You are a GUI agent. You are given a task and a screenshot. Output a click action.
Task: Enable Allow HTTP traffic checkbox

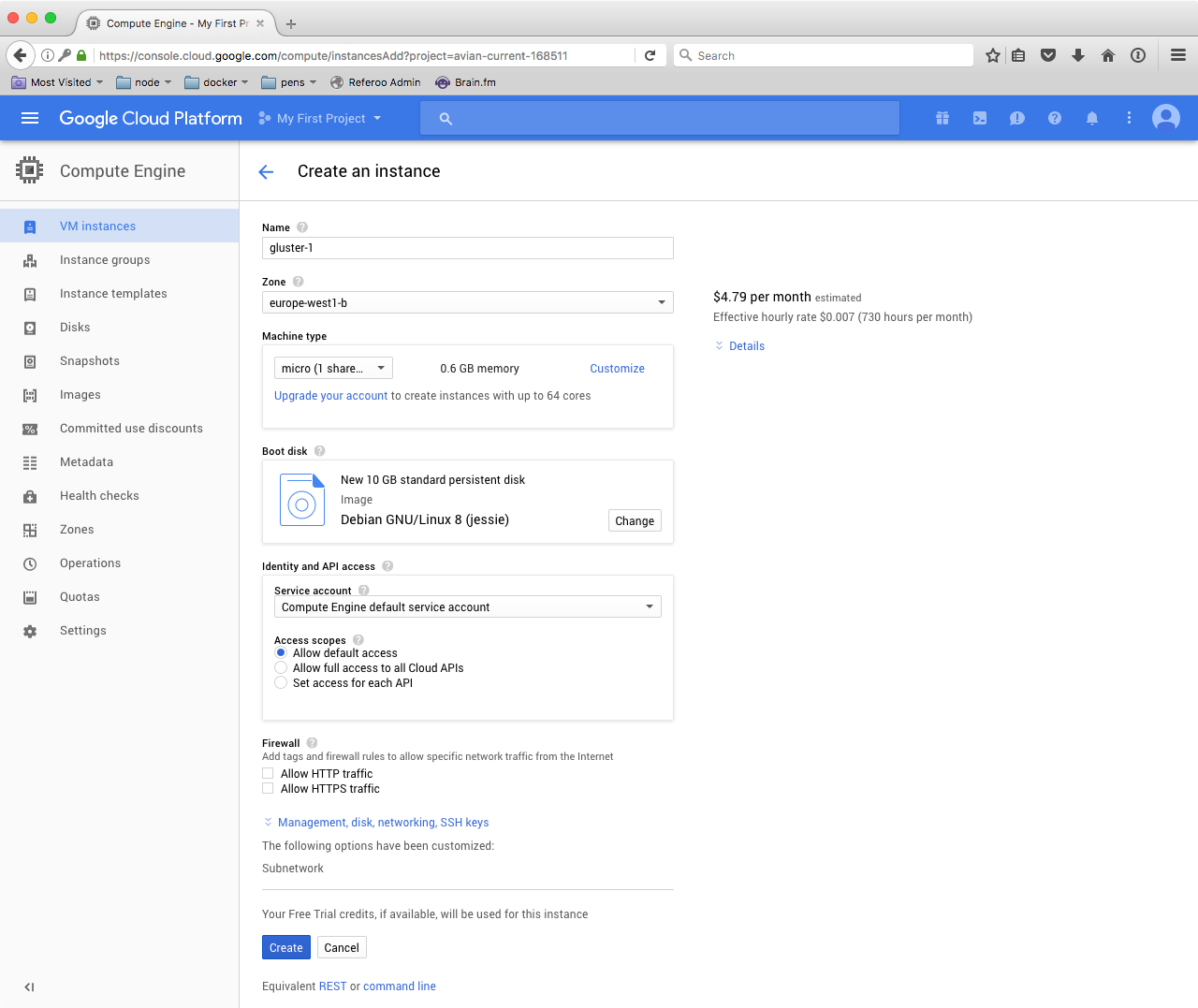tap(268, 773)
